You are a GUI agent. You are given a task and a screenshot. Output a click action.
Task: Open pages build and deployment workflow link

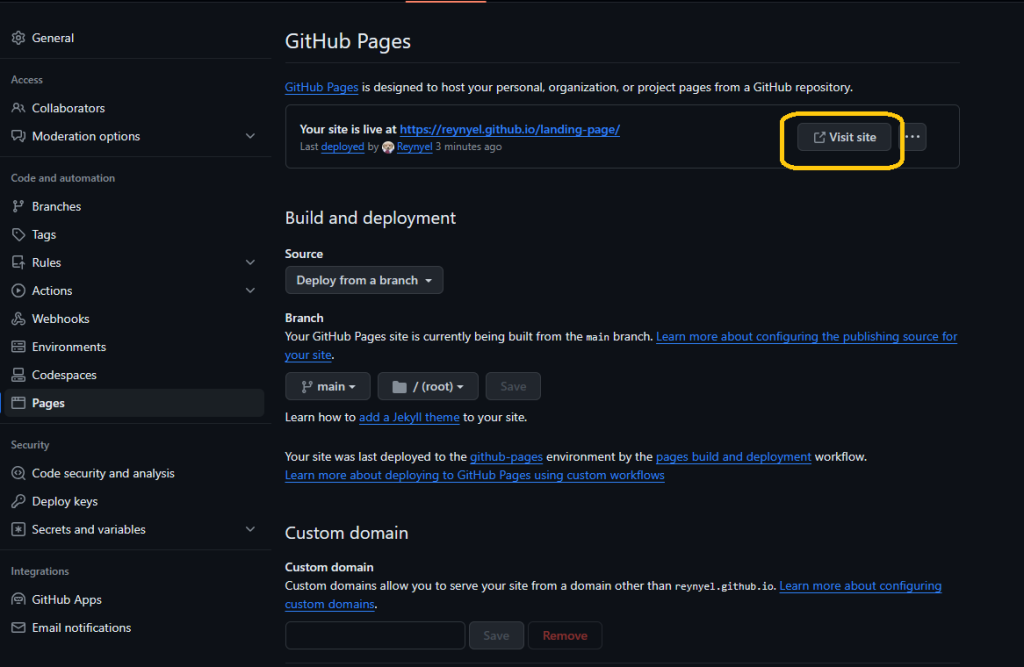[733, 457]
